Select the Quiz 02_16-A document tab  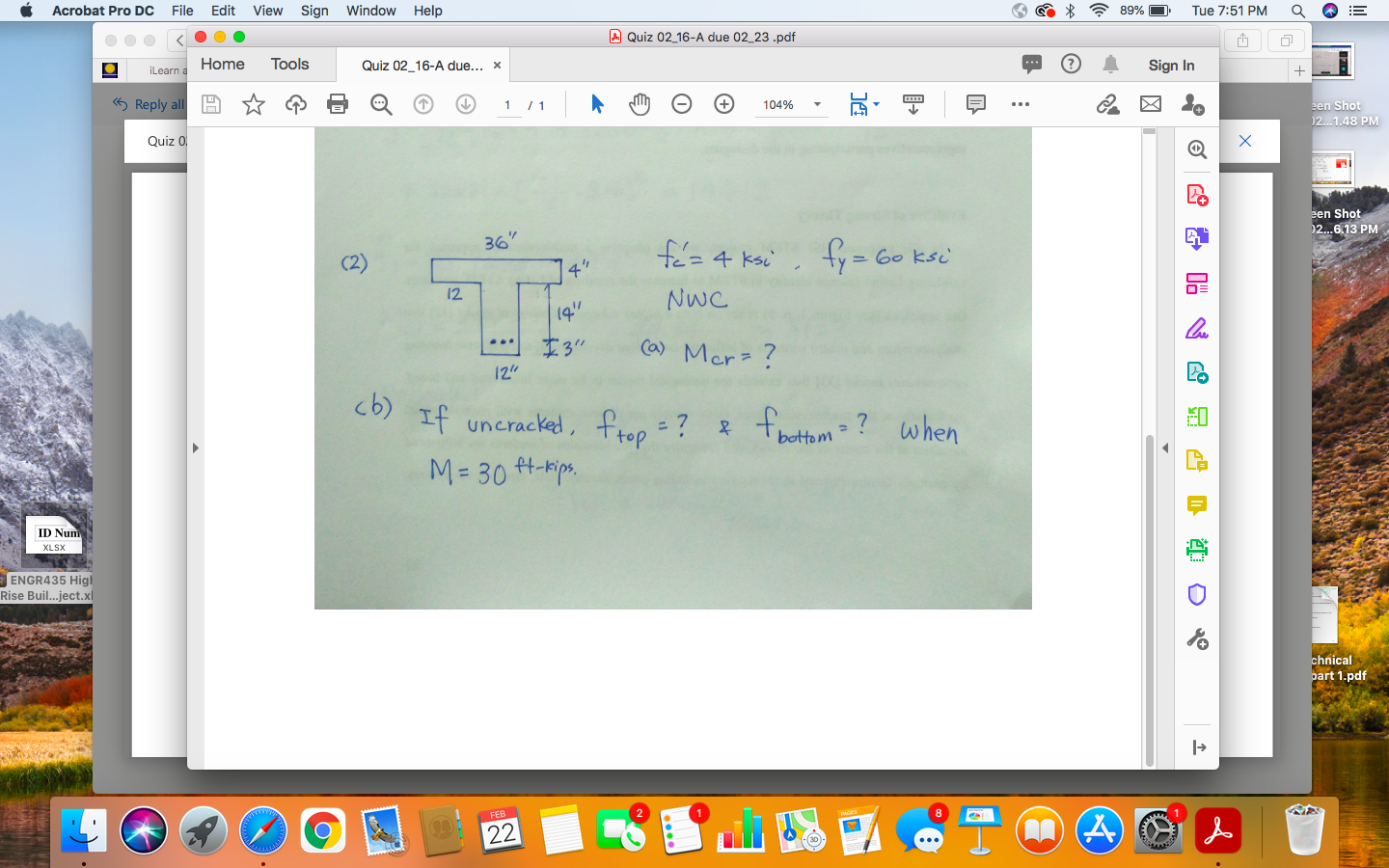(x=422, y=66)
